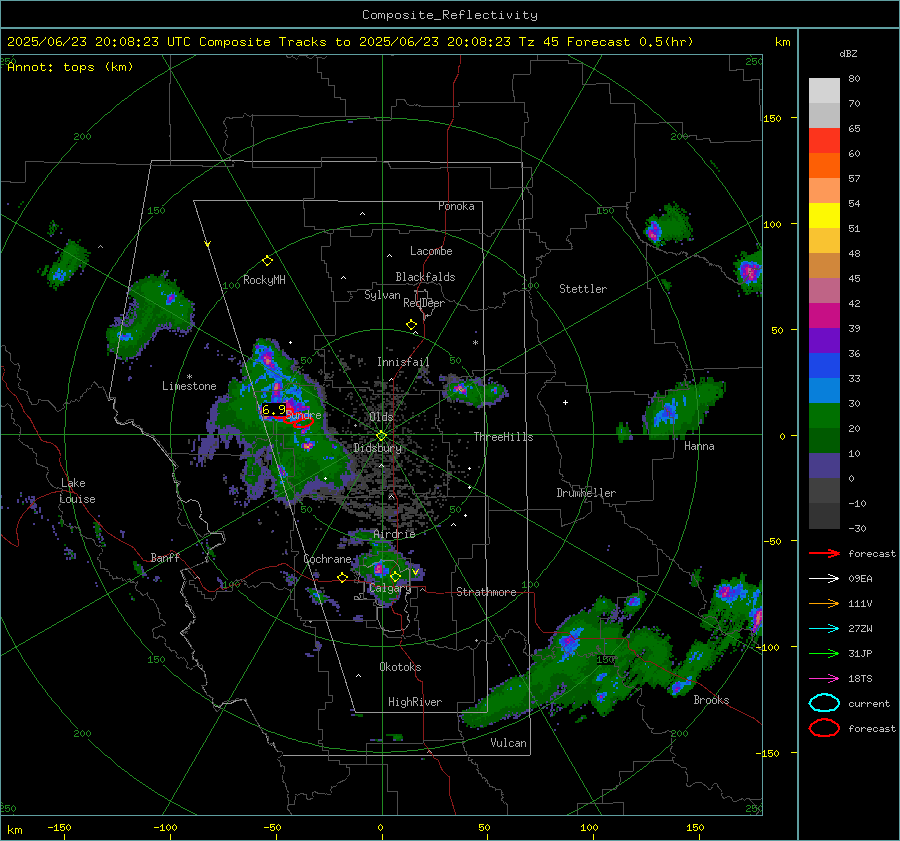The image size is (900, 841).
Task: Click -150 on the bottom km axis
Action: click(x=59, y=827)
